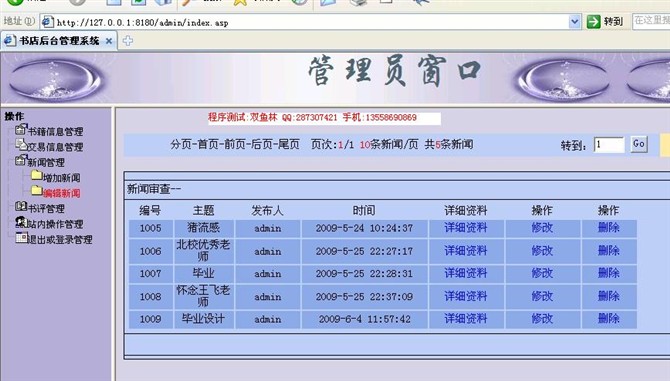Image resolution: width=670 pixels, height=381 pixels.
Task: Focus the 转到 page number input field
Action: 609,145
